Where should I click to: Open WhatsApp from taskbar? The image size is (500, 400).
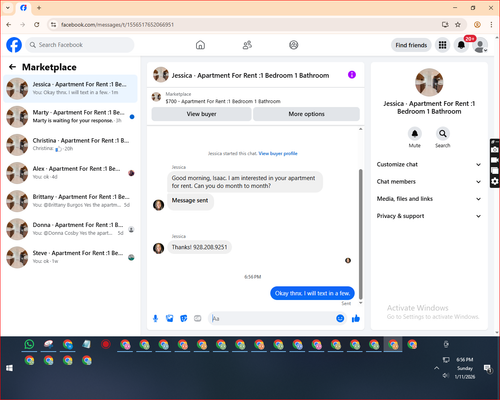tap(29, 344)
